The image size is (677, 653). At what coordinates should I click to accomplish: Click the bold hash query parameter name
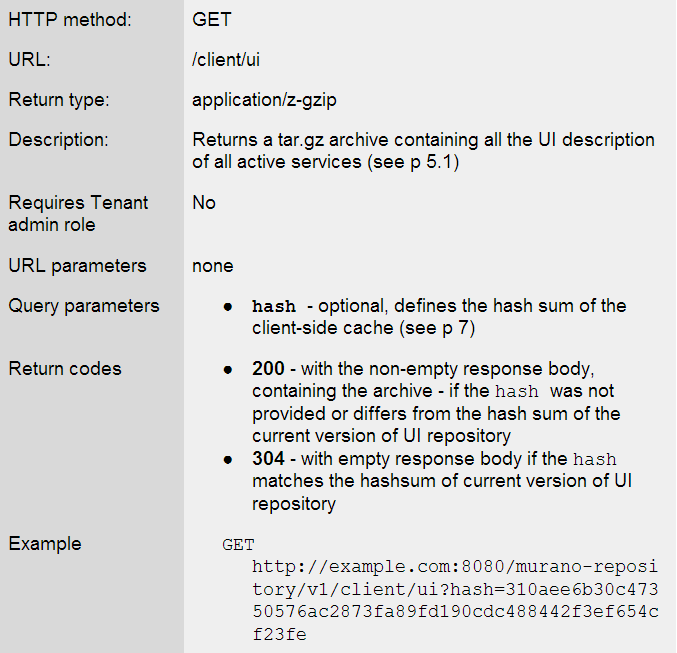(x=274, y=307)
